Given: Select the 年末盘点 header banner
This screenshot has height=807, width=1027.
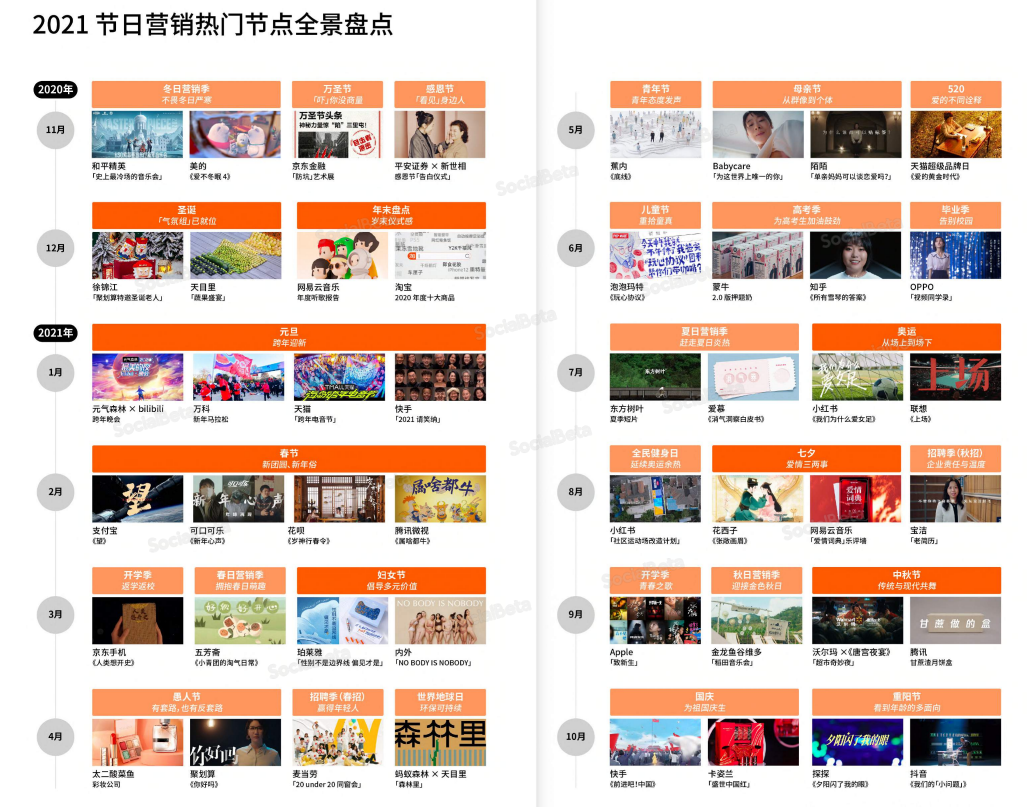Looking at the screenshot, I should (x=391, y=215).
